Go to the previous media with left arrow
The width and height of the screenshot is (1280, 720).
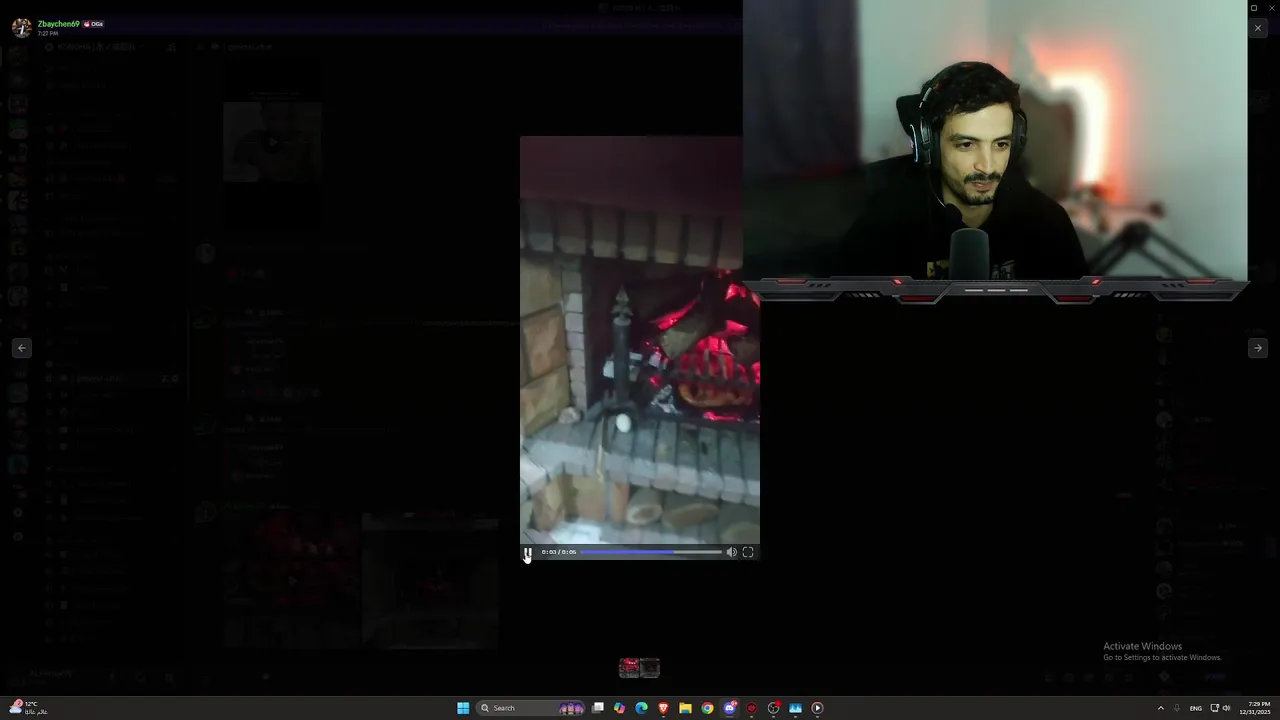(22, 348)
